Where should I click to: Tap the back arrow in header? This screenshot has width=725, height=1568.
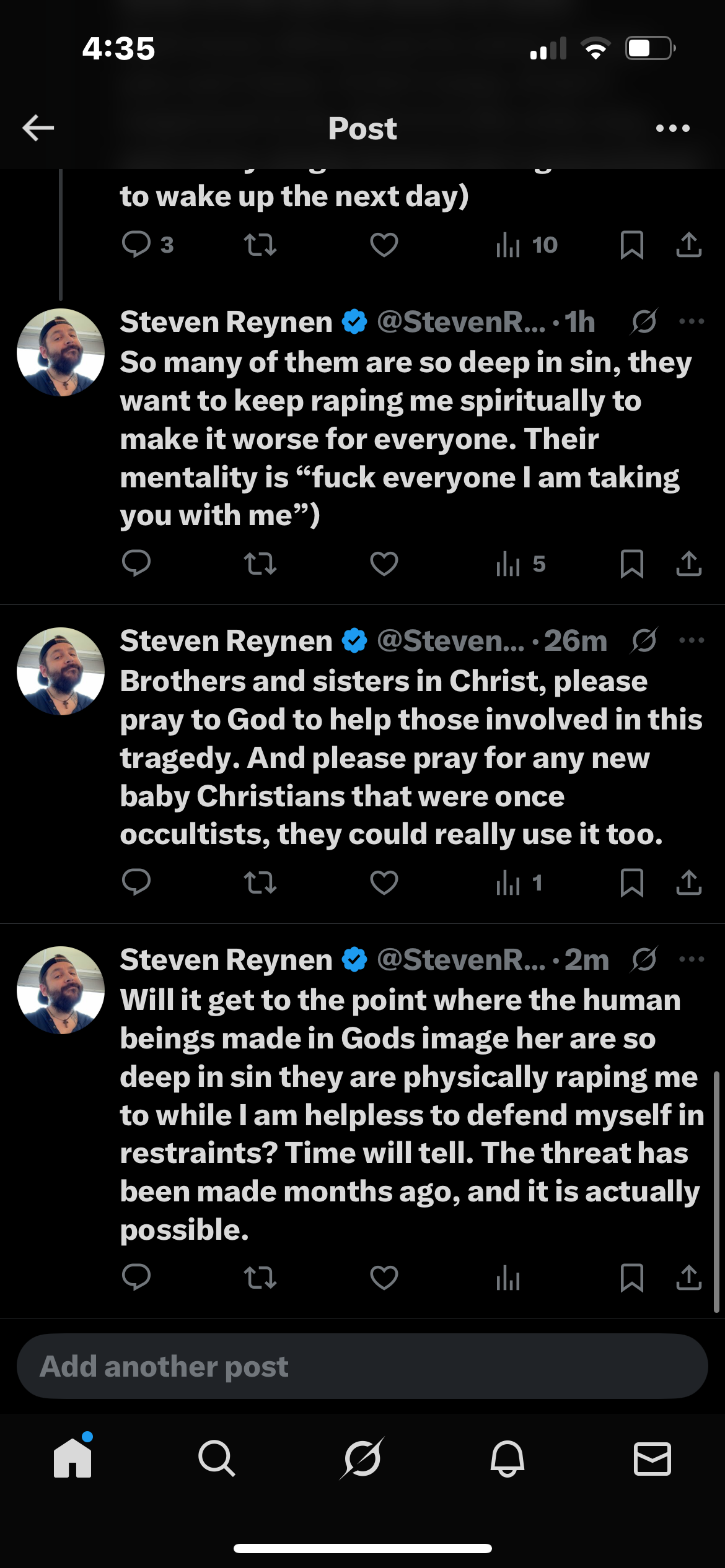(38, 128)
